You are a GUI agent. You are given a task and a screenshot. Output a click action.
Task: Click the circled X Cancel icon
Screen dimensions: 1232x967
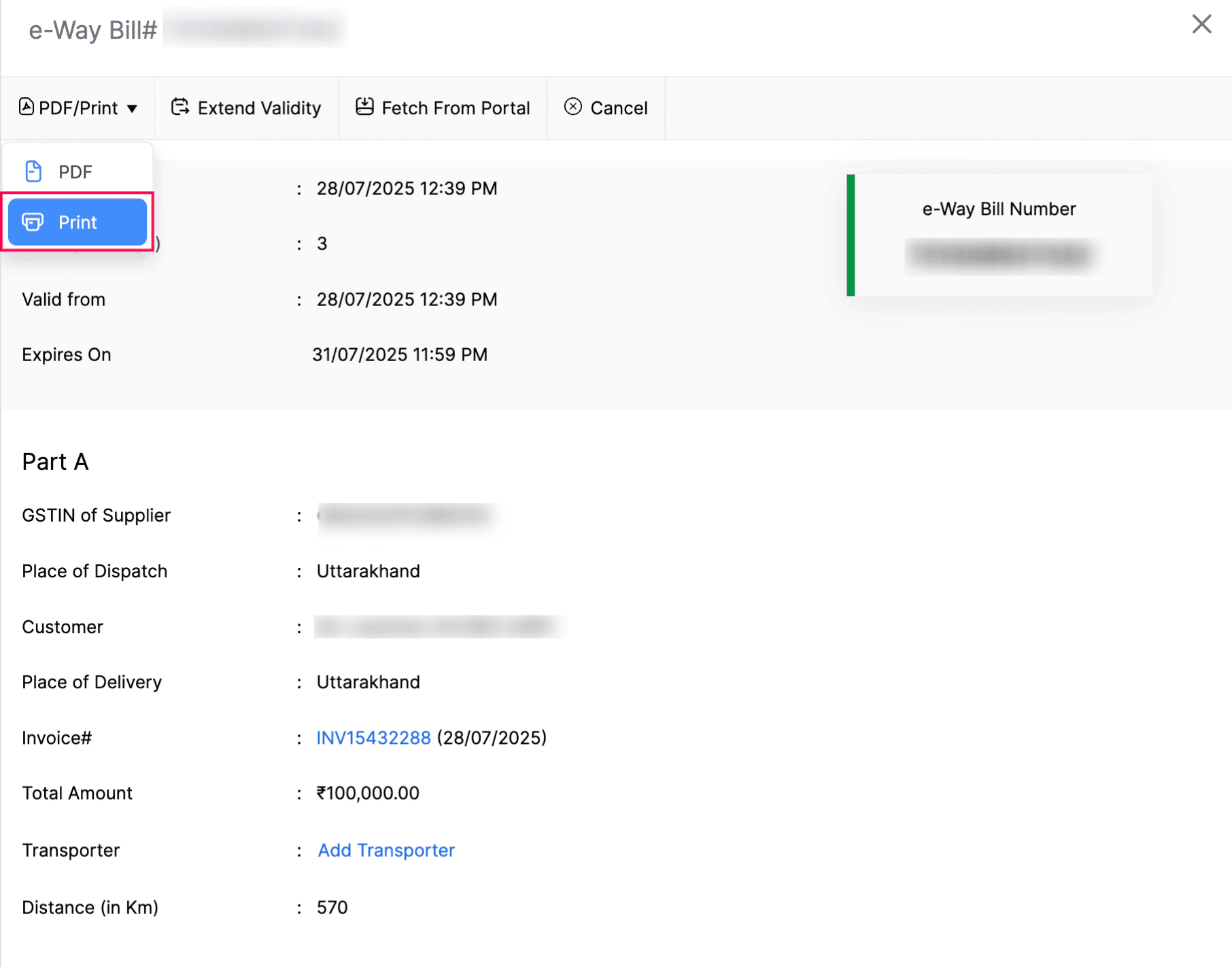(573, 107)
